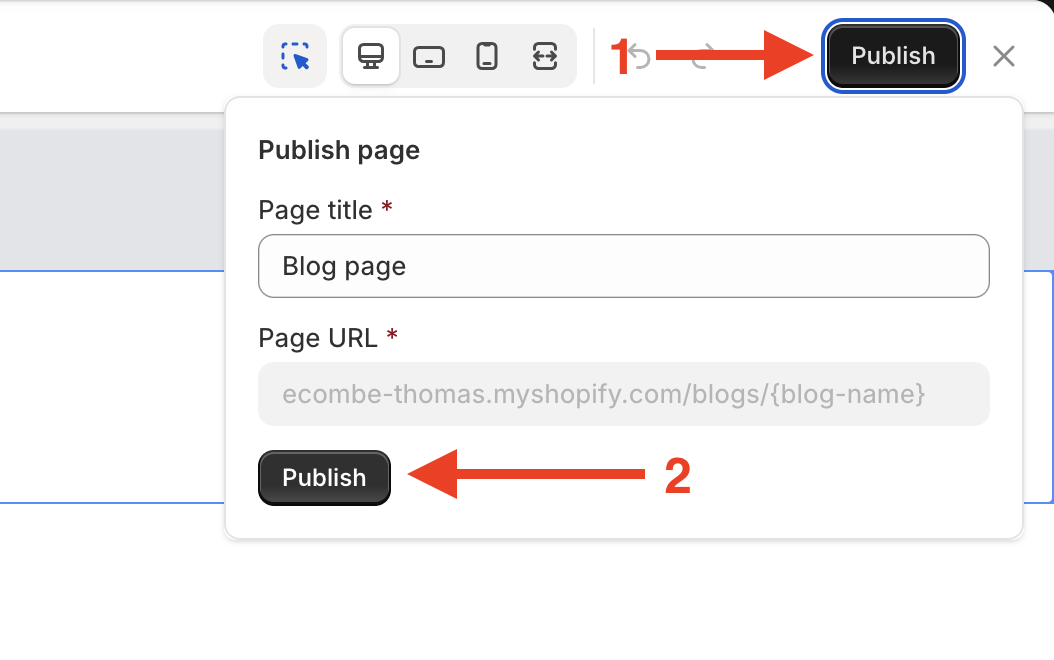Click the disabled Page URL field
1054x660 pixels.
pyautogui.click(x=623, y=394)
